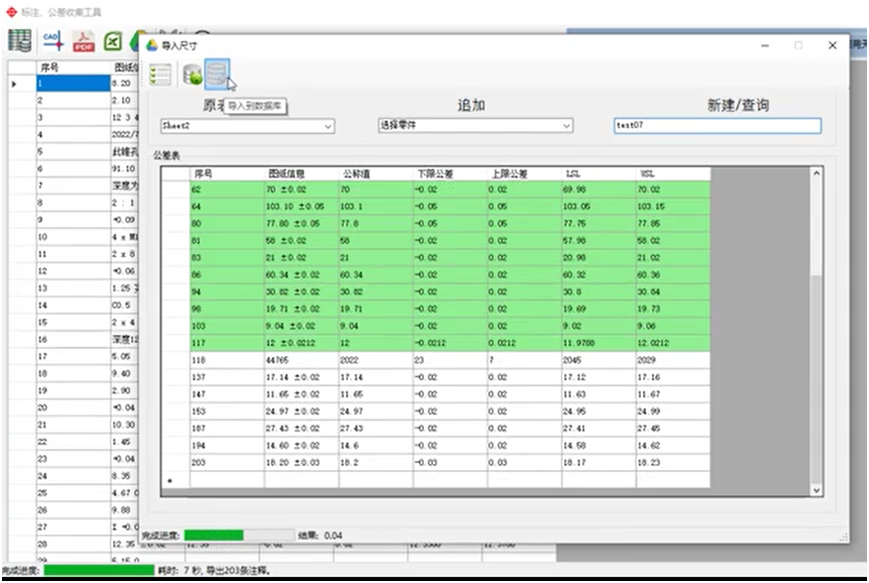The width and height of the screenshot is (869, 583).
Task: Click the USL column header
Action: [x=673, y=173]
